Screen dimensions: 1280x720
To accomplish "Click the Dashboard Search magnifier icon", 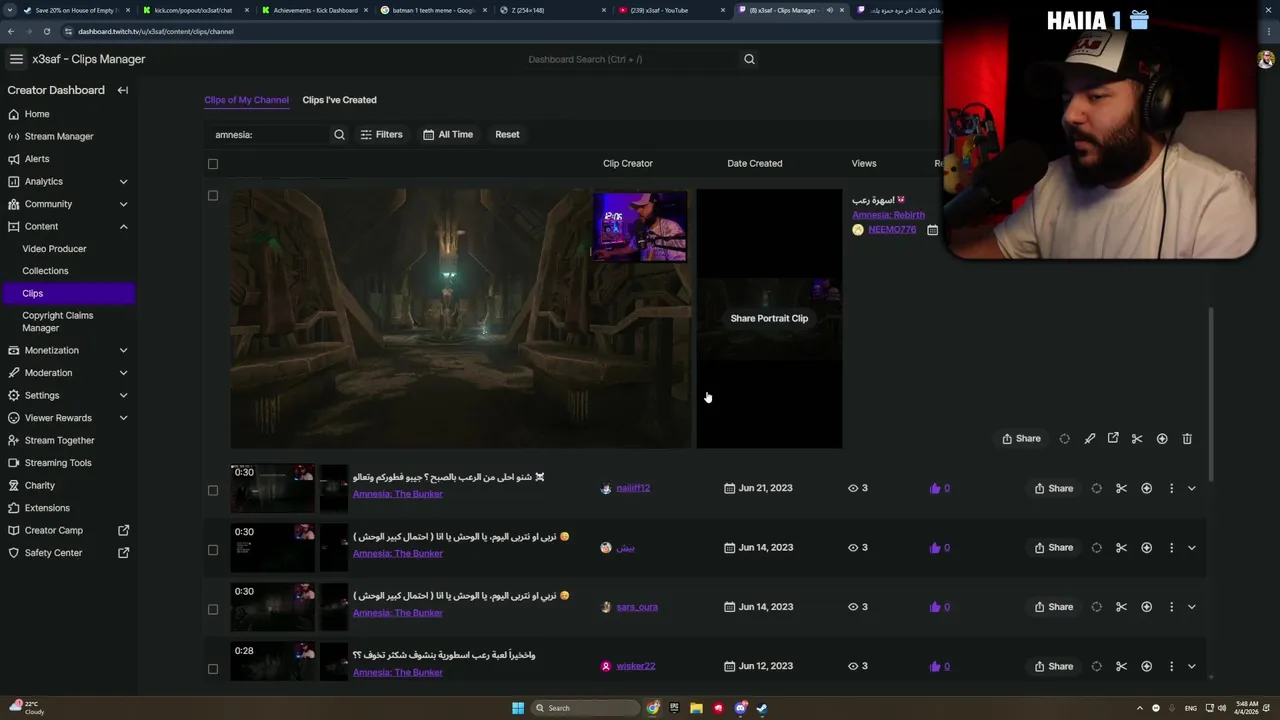I will click(749, 59).
